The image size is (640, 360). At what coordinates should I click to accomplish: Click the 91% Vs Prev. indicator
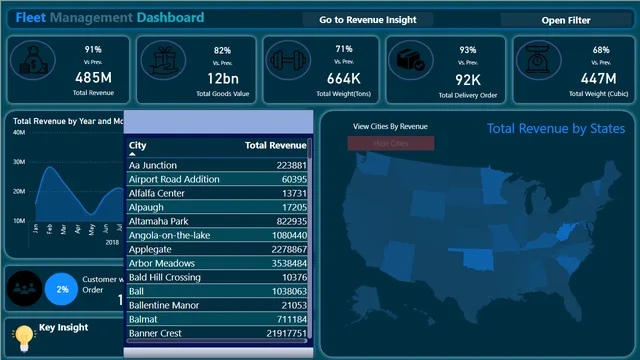pyautogui.click(x=93, y=49)
